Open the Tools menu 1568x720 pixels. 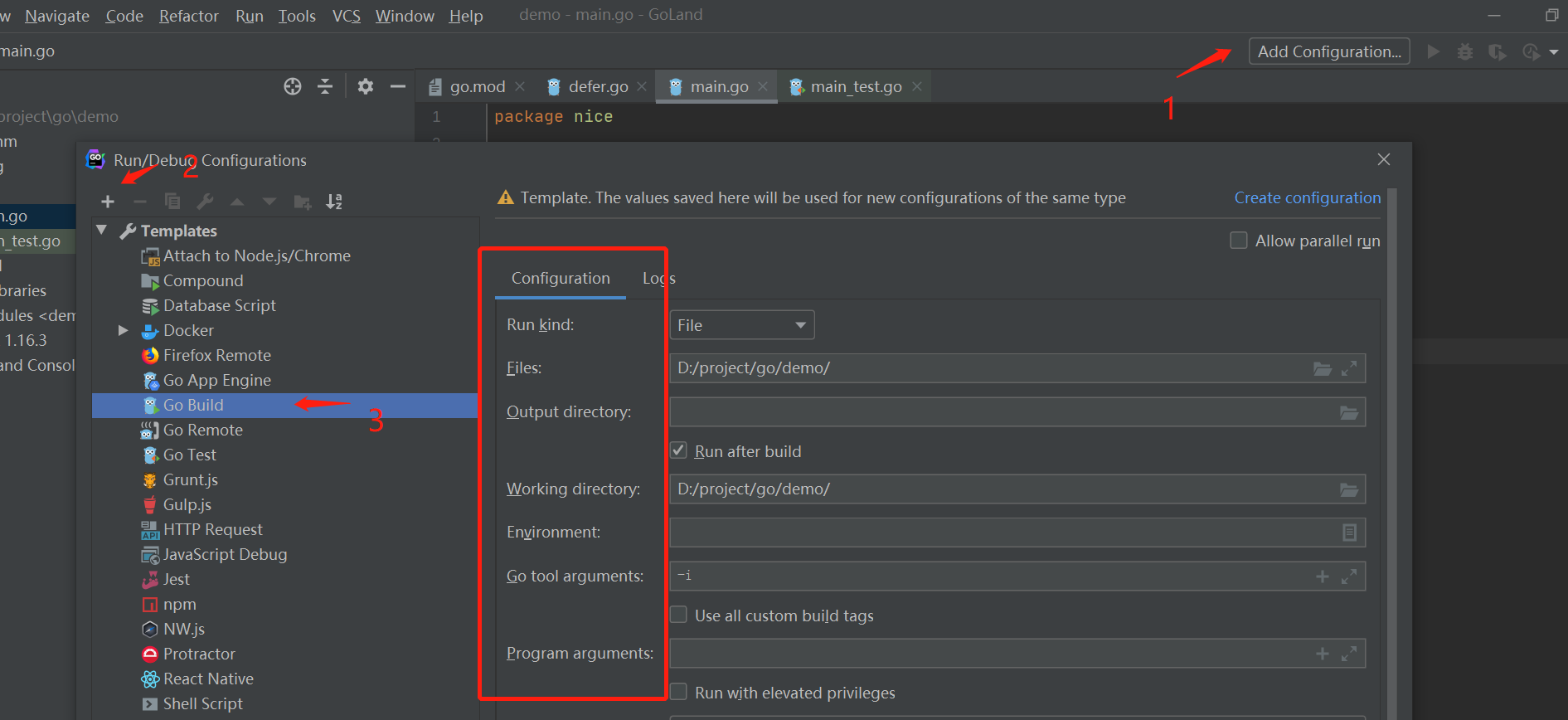pos(297,16)
